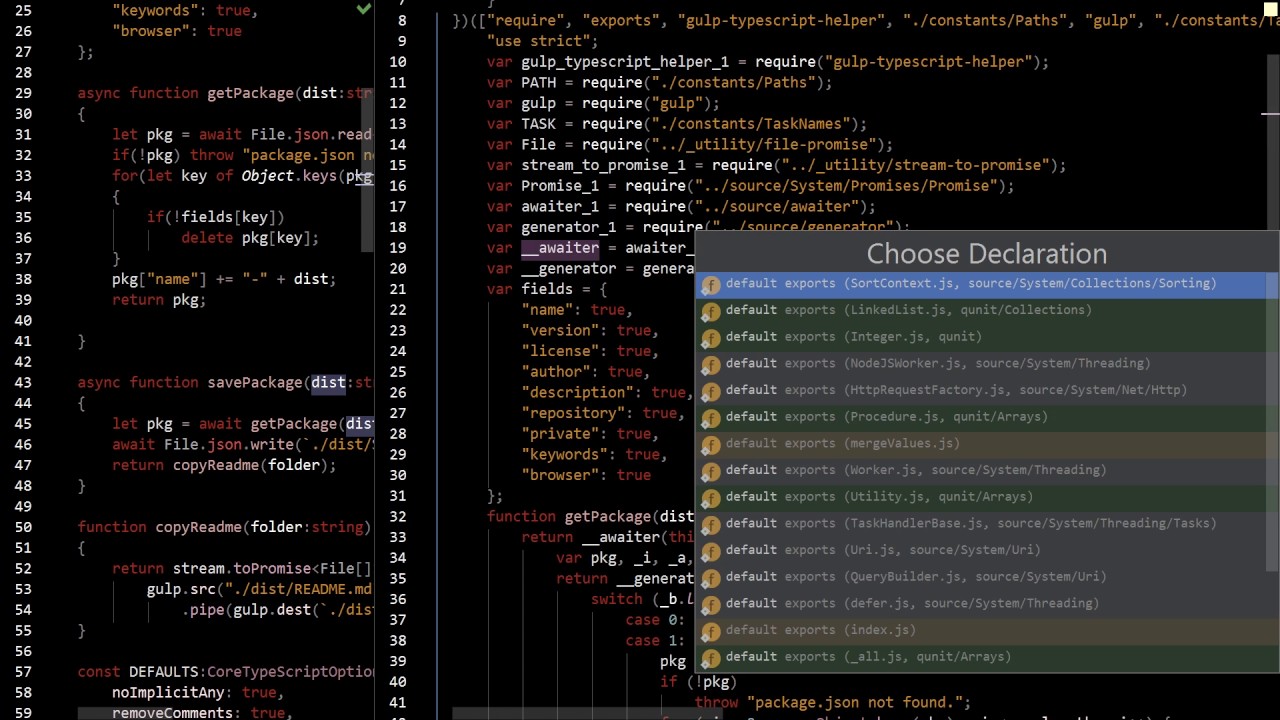Click return pkg statement on line 39
Viewport: 1280px width, 720px height.
[x=159, y=300]
